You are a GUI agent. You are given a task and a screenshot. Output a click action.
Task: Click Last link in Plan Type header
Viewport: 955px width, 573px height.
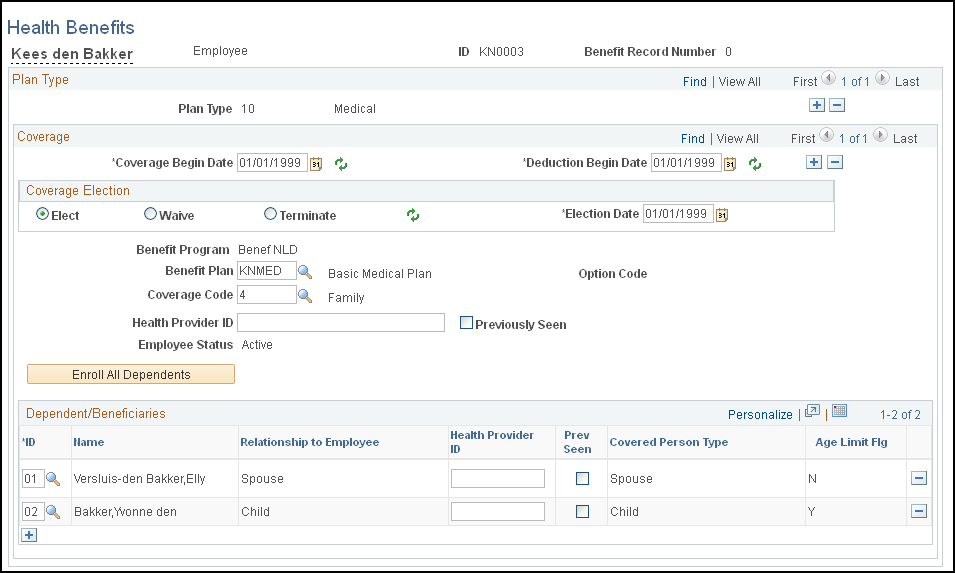907,82
